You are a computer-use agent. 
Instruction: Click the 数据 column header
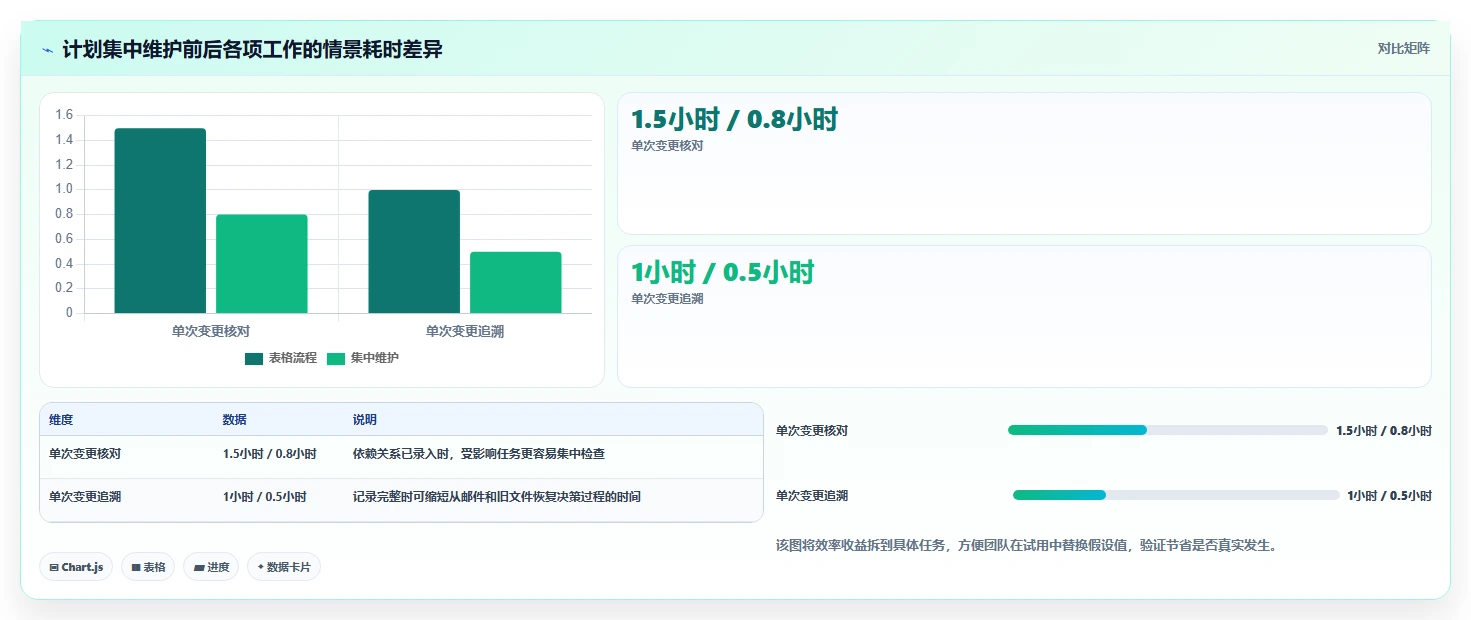[x=235, y=420]
